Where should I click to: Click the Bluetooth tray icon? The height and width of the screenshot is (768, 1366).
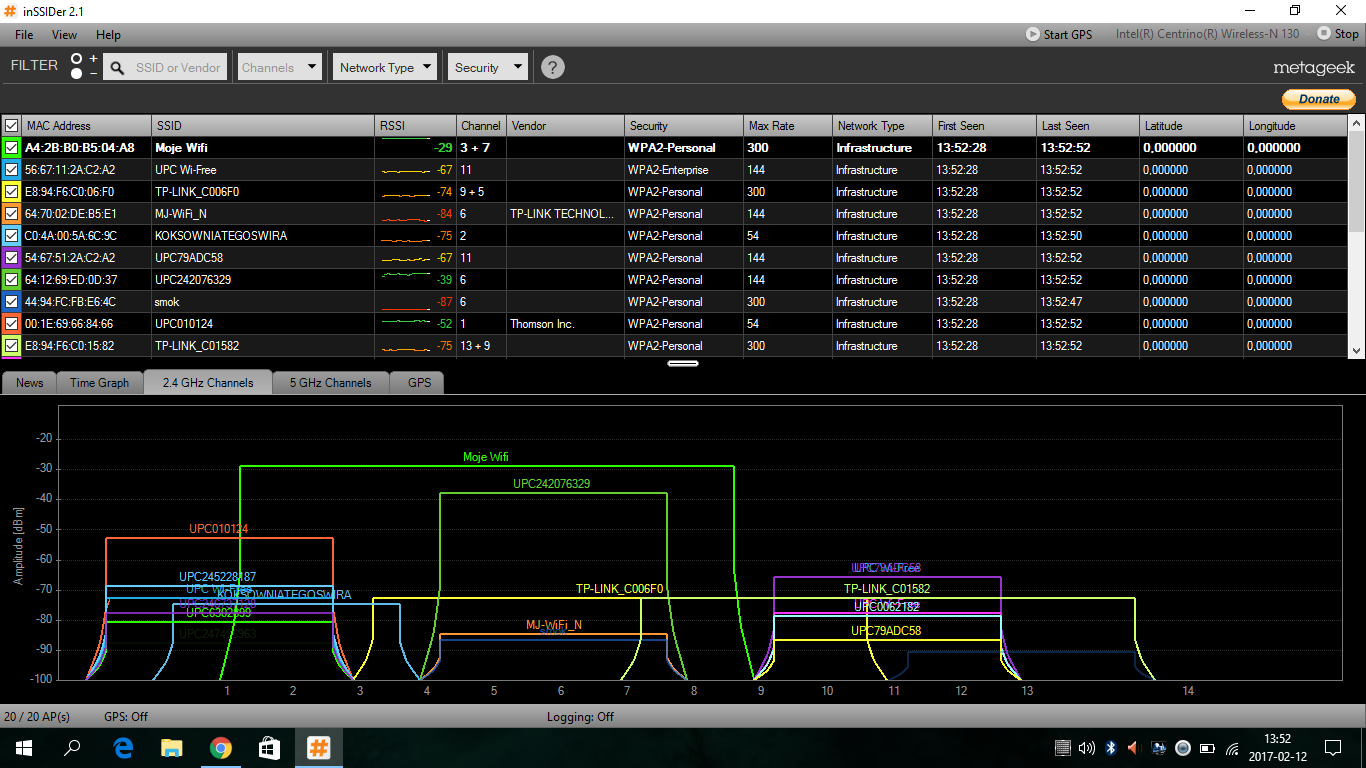click(1111, 748)
